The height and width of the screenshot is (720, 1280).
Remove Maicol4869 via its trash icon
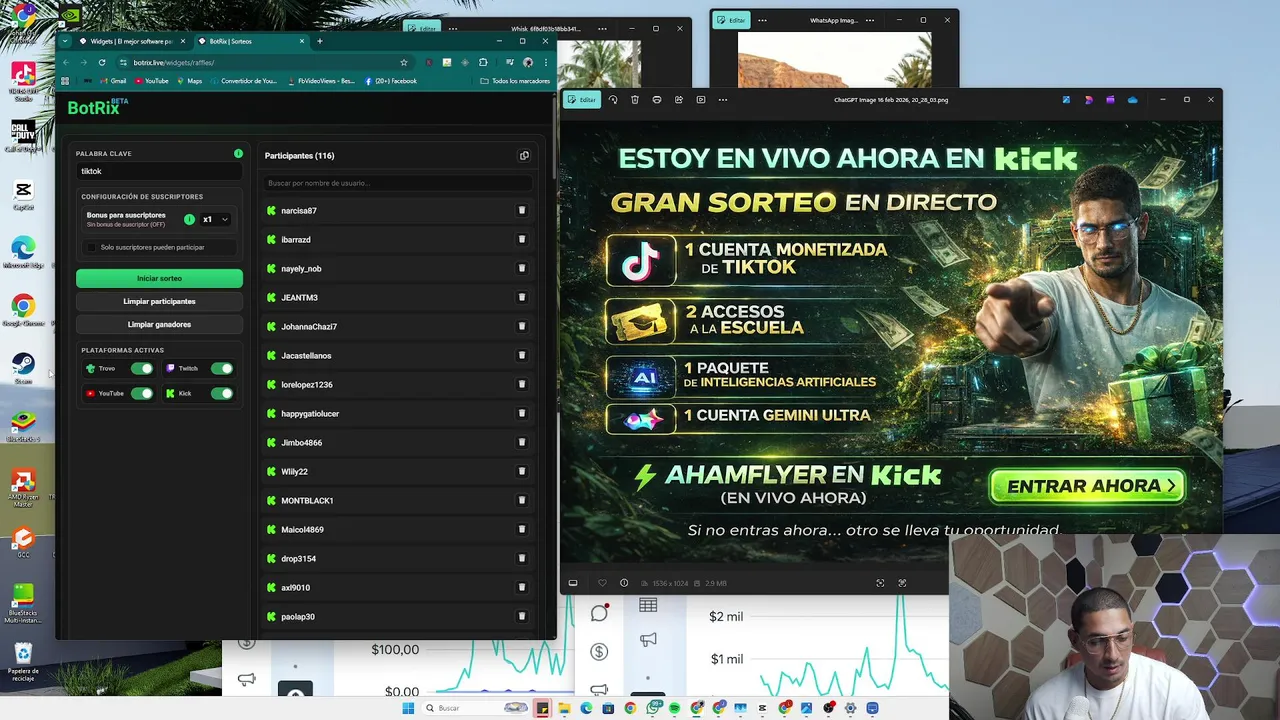521,529
